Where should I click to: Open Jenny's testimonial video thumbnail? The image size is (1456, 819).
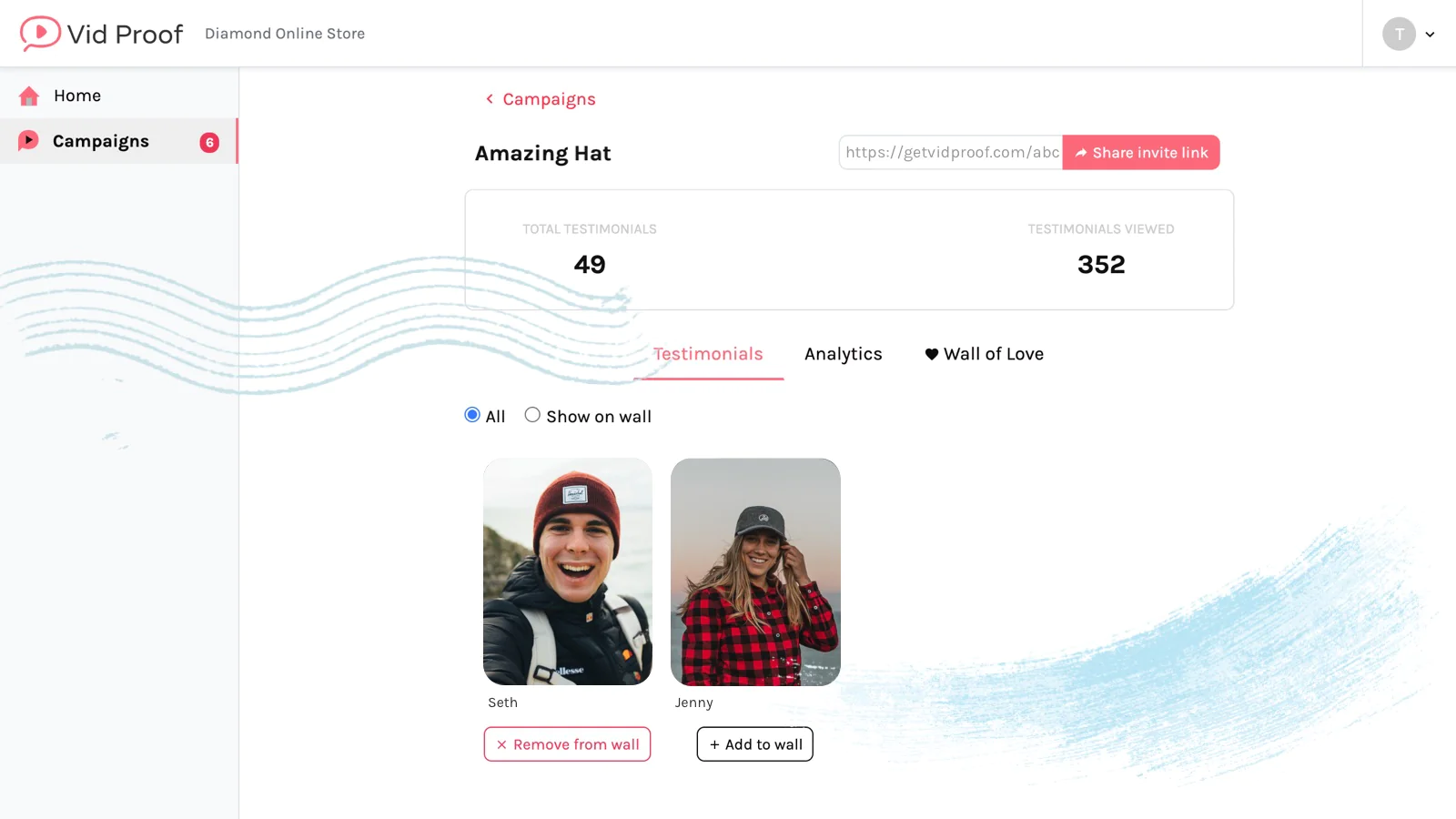pos(755,571)
